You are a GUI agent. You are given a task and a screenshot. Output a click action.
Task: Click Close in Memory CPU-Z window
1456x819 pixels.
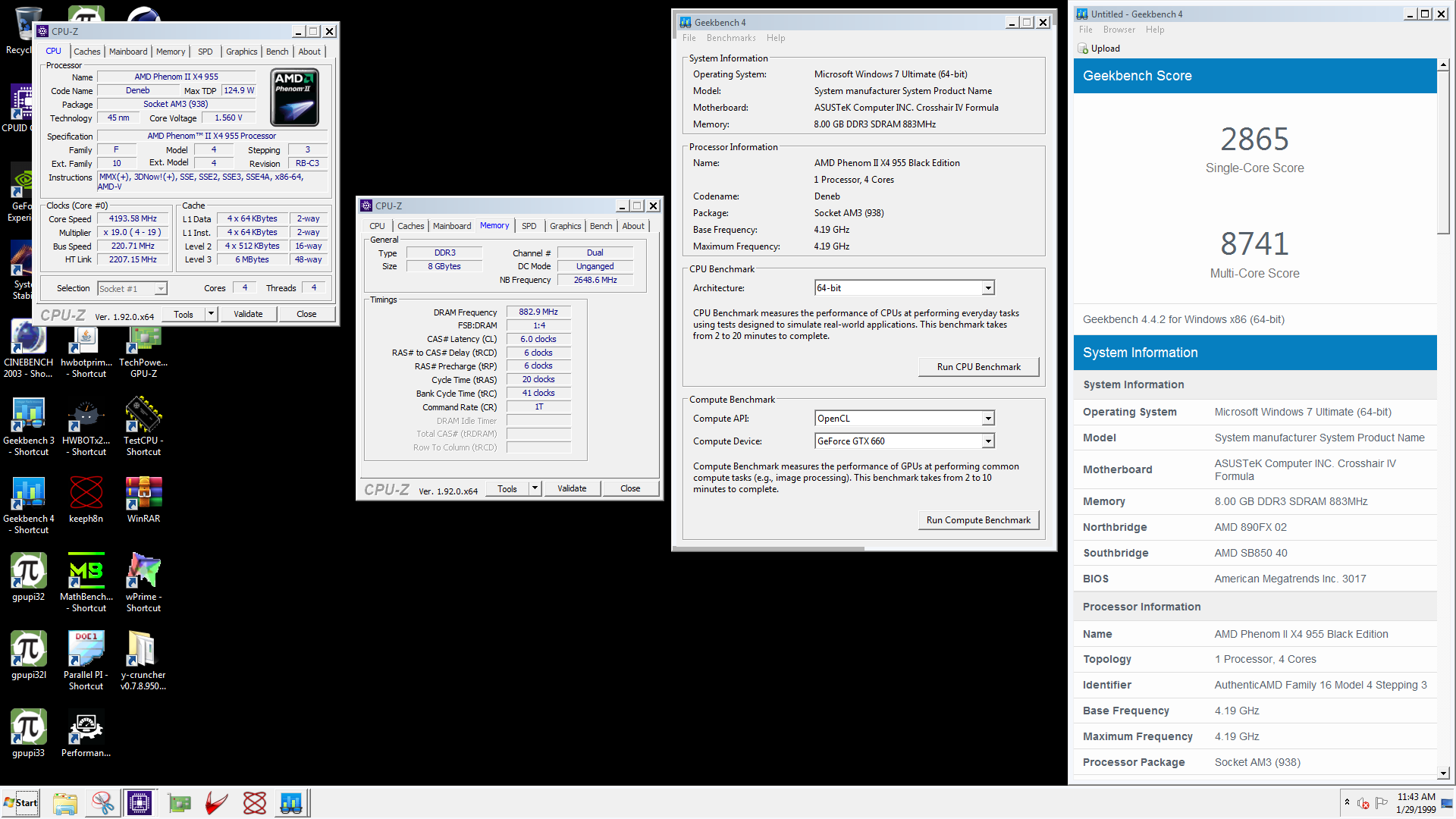pyautogui.click(x=630, y=488)
